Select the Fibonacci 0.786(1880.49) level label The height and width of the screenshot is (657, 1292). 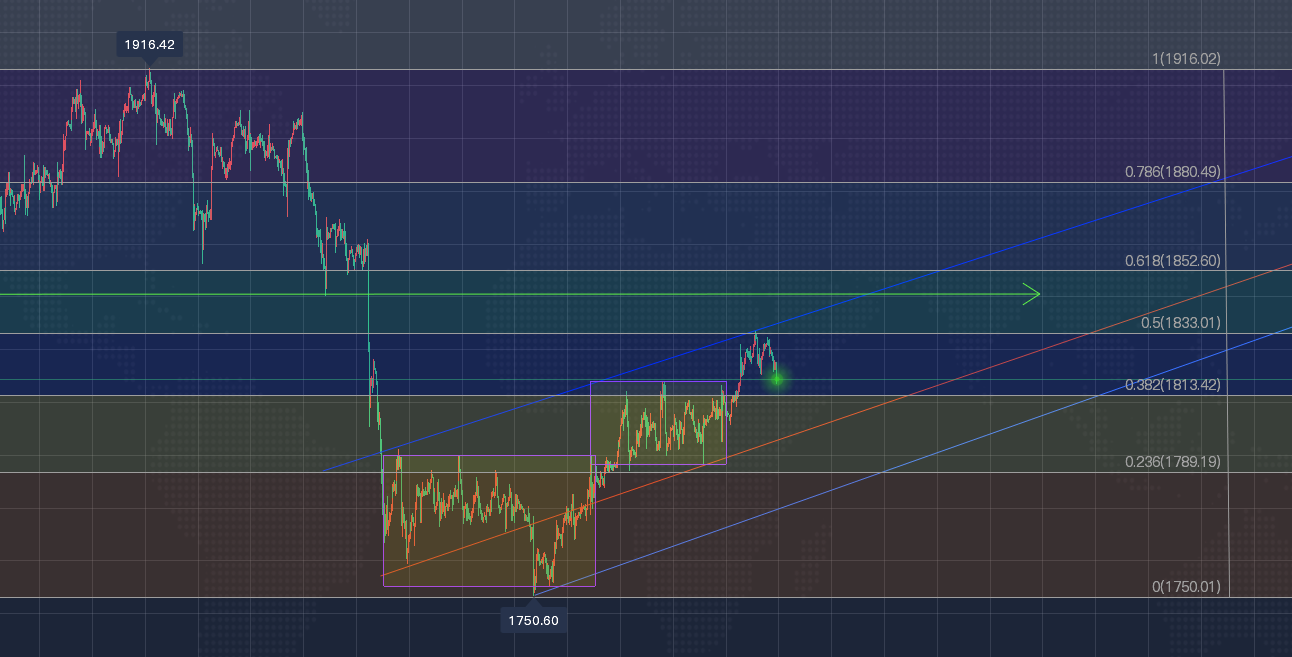pos(1173,172)
